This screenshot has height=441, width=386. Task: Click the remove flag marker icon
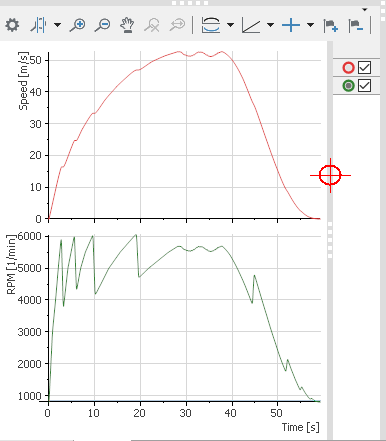pyautogui.click(x=356, y=26)
